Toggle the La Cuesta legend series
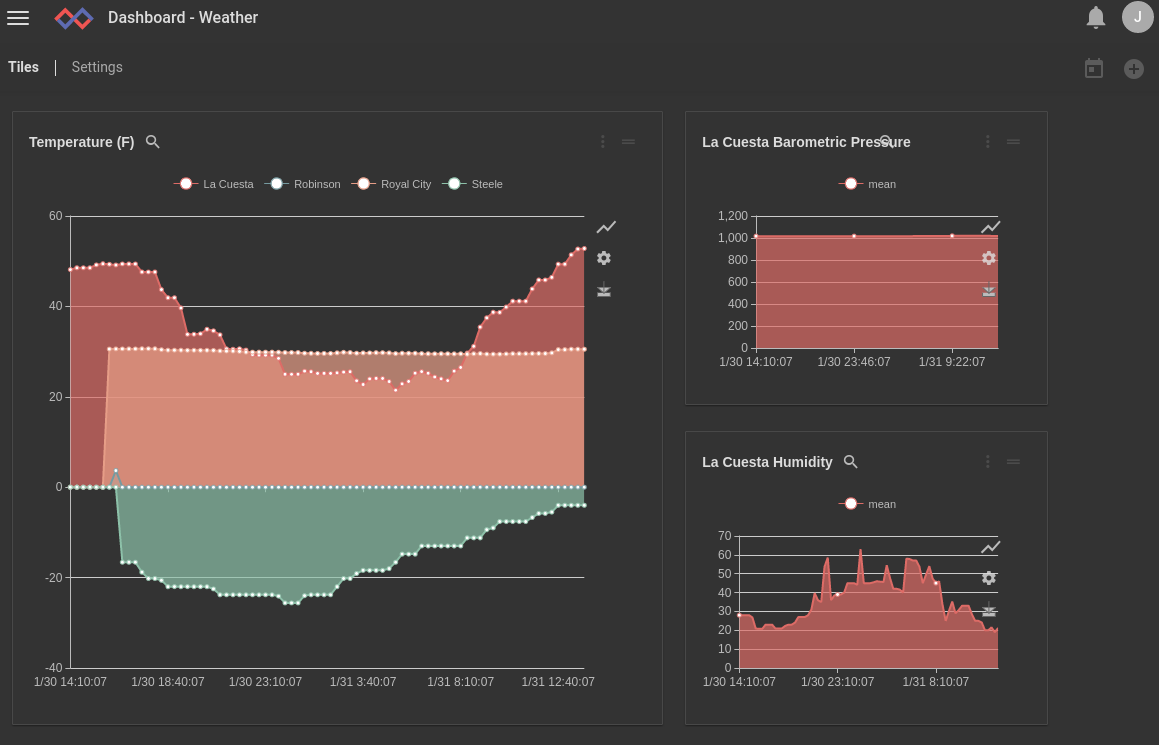 coord(214,184)
